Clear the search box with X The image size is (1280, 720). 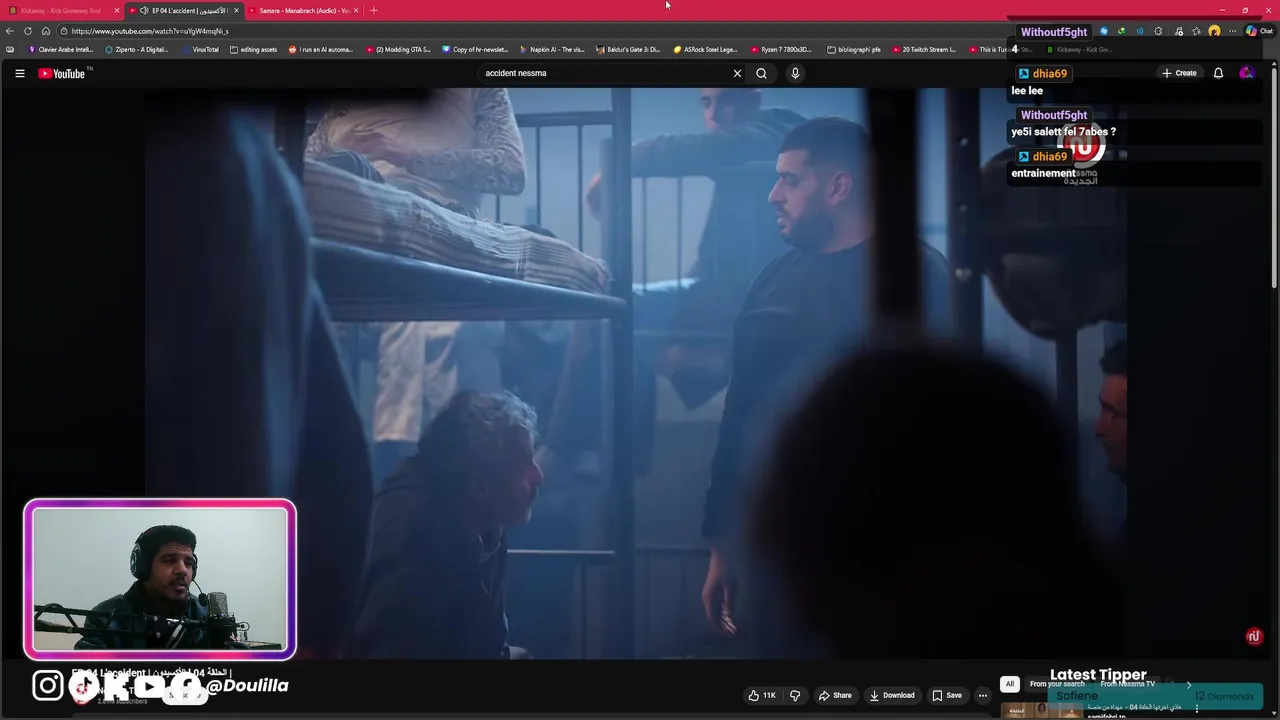point(737,73)
